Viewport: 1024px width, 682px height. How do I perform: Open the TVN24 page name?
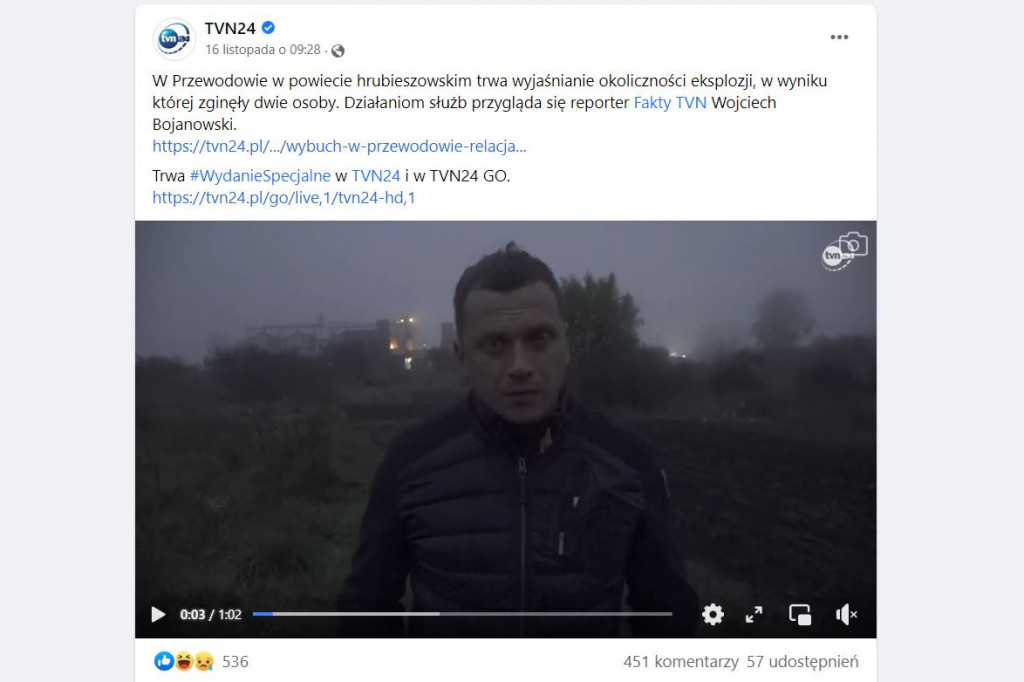pyautogui.click(x=230, y=28)
